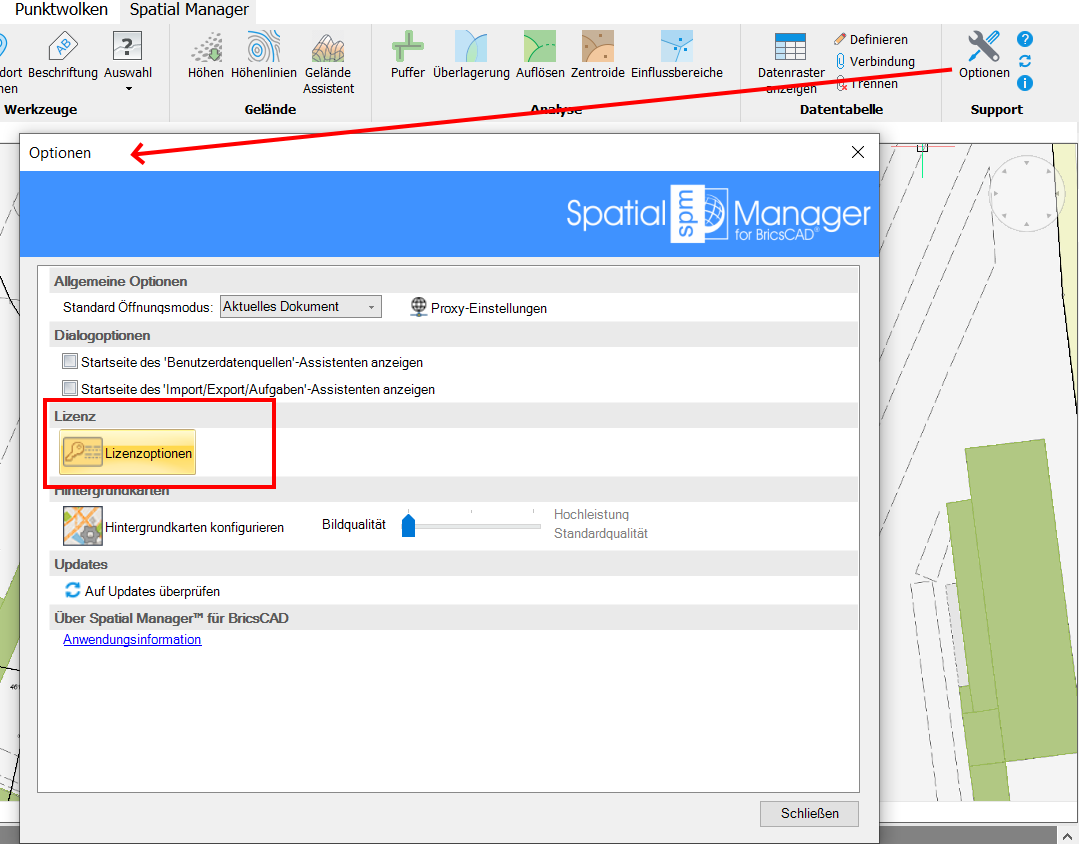Open the Überlagerung overlay tool
The image size is (1079, 844).
471,55
